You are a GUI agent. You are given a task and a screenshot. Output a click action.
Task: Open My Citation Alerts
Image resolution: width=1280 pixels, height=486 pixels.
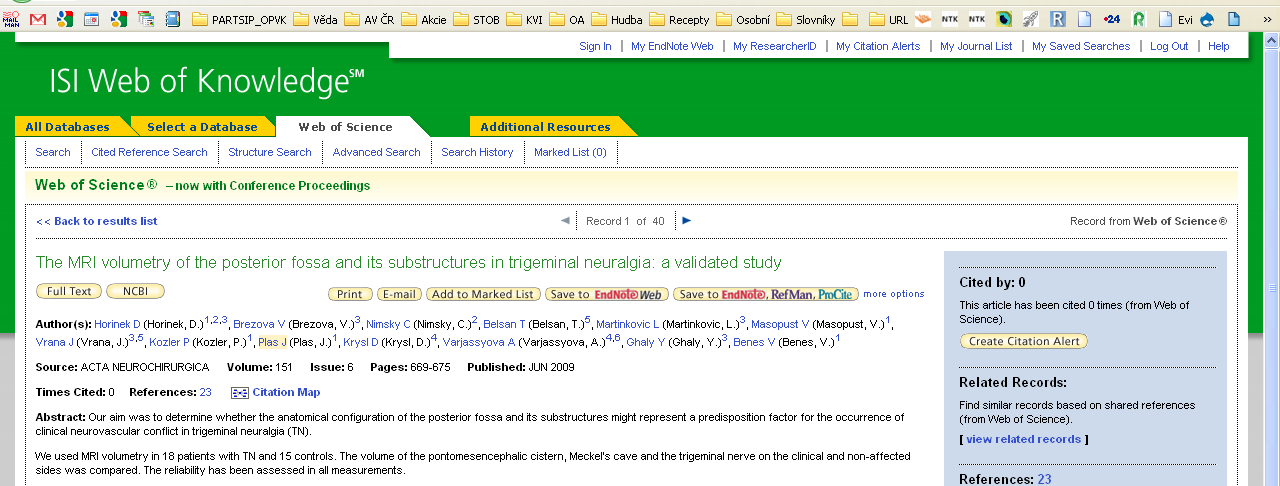pos(878,46)
